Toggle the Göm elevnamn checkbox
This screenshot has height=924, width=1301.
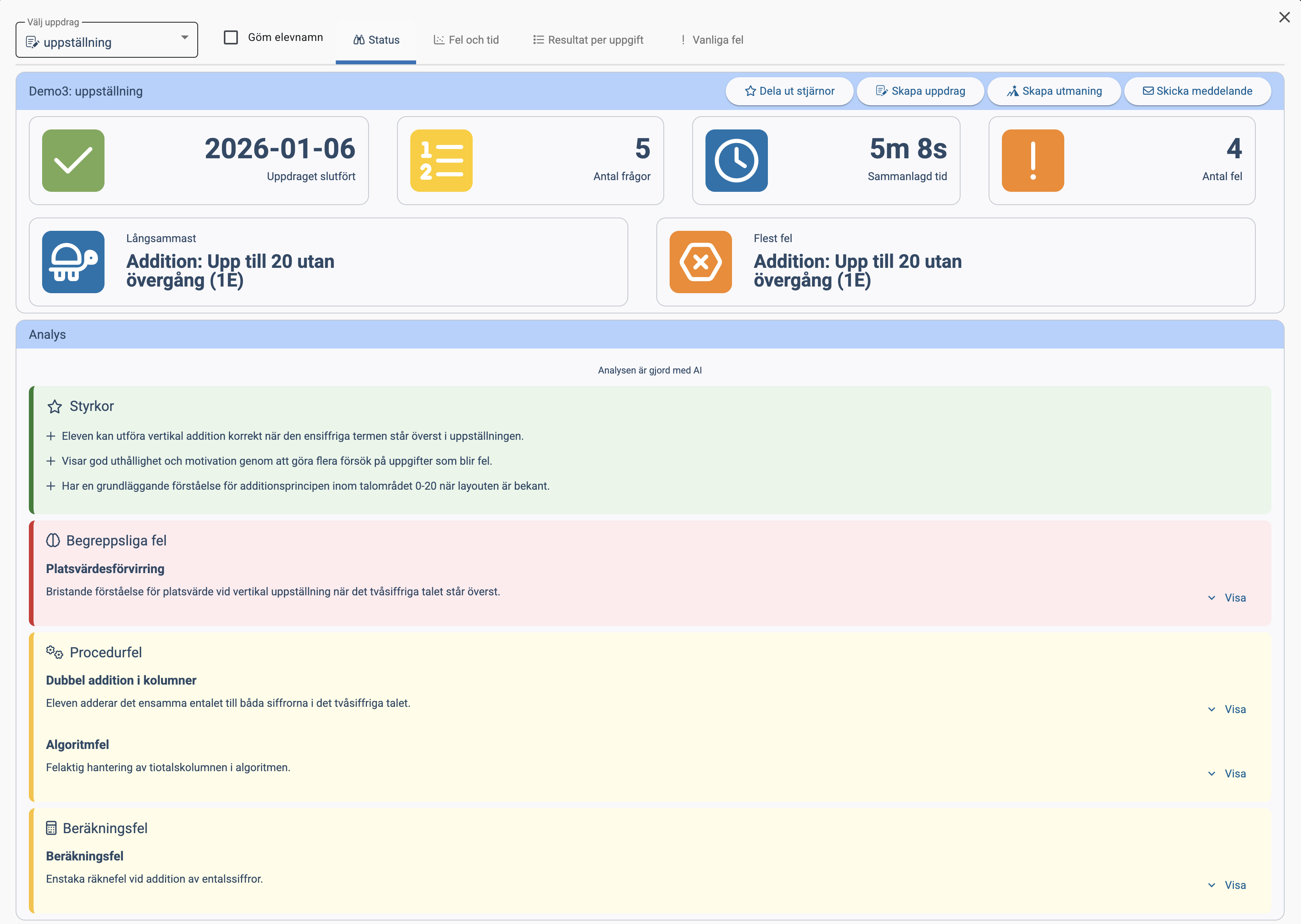click(x=230, y=37)
